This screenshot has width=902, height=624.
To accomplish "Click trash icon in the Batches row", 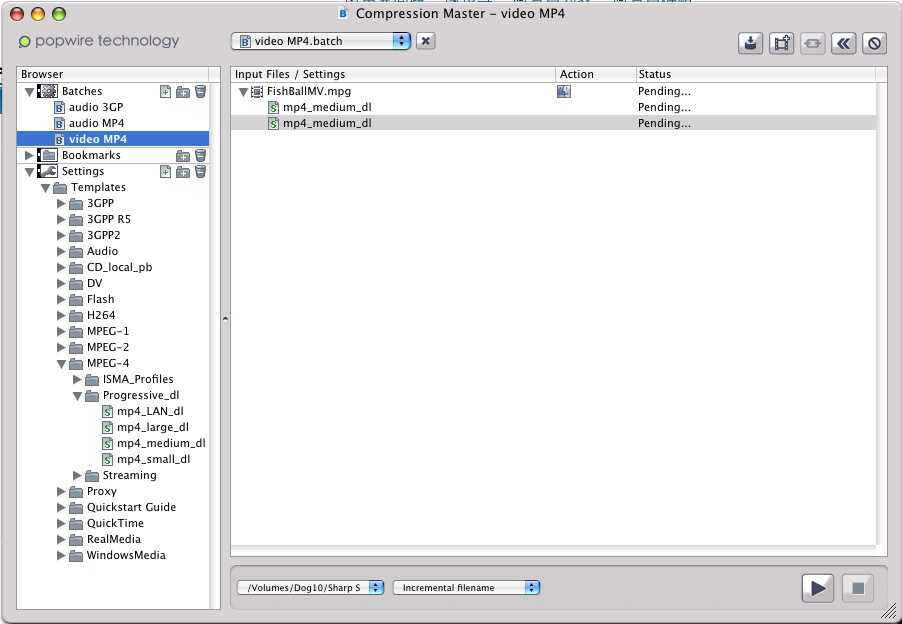I will [200, 91].
